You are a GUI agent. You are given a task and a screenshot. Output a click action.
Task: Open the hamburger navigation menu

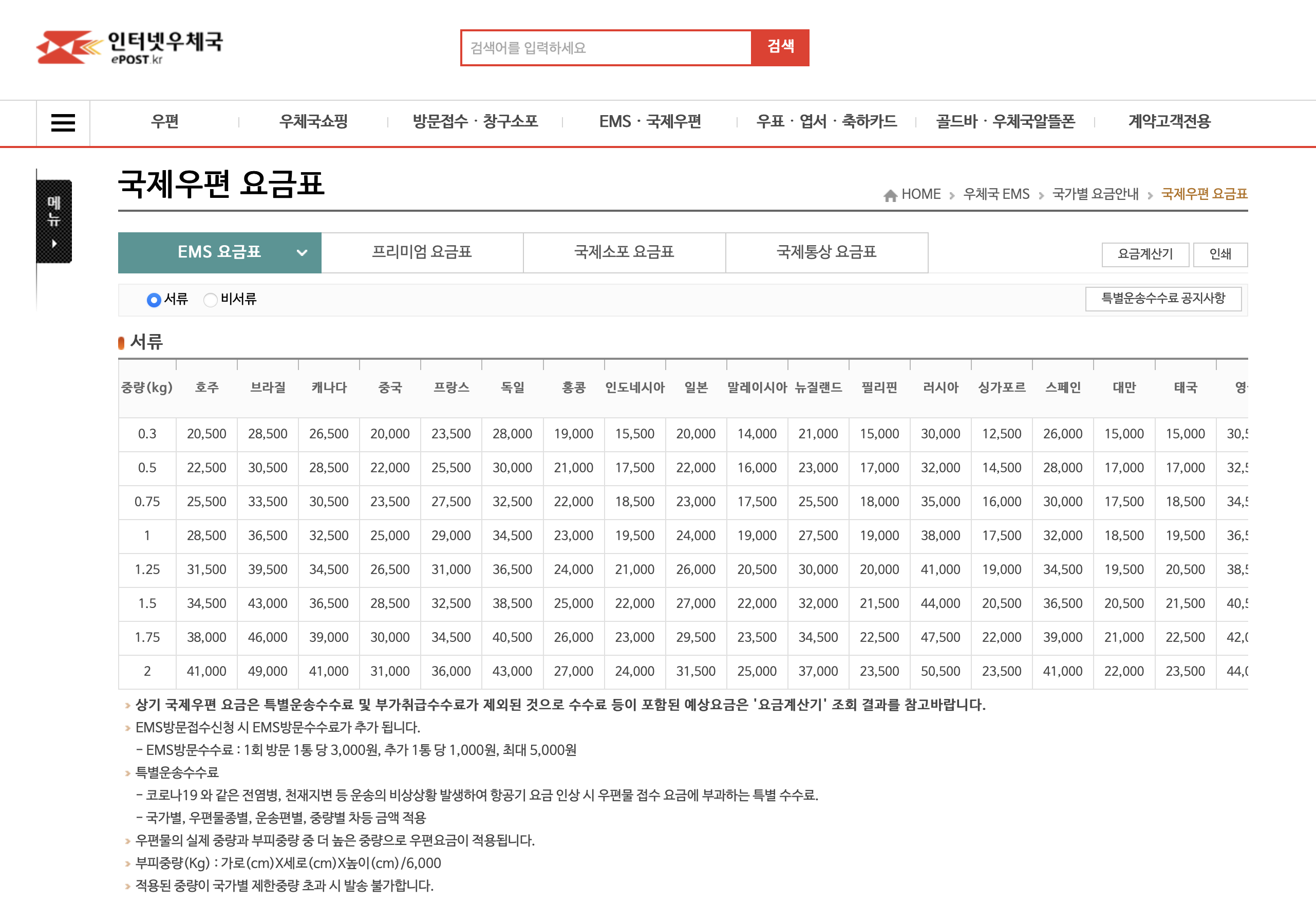point(63,123)
